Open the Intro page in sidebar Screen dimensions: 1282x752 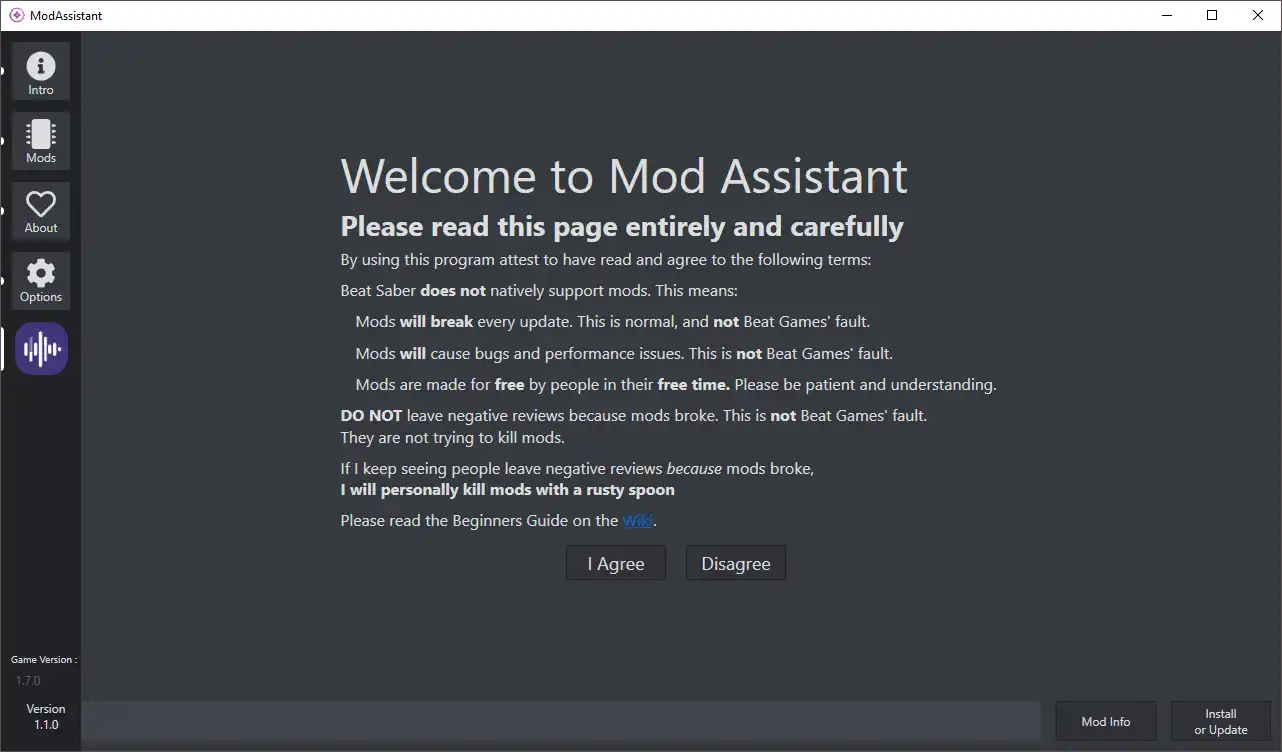(x=41, y=71)
